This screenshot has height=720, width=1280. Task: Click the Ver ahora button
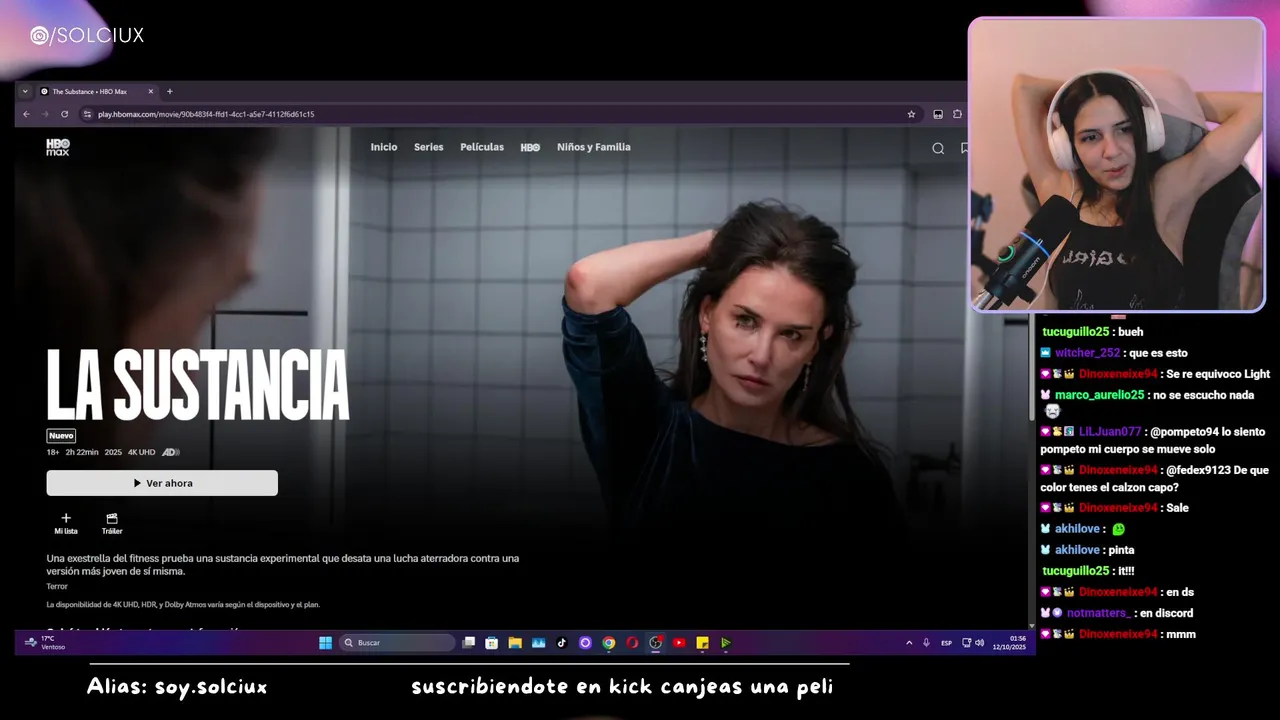pyautogui.click(x=162, y=483)
